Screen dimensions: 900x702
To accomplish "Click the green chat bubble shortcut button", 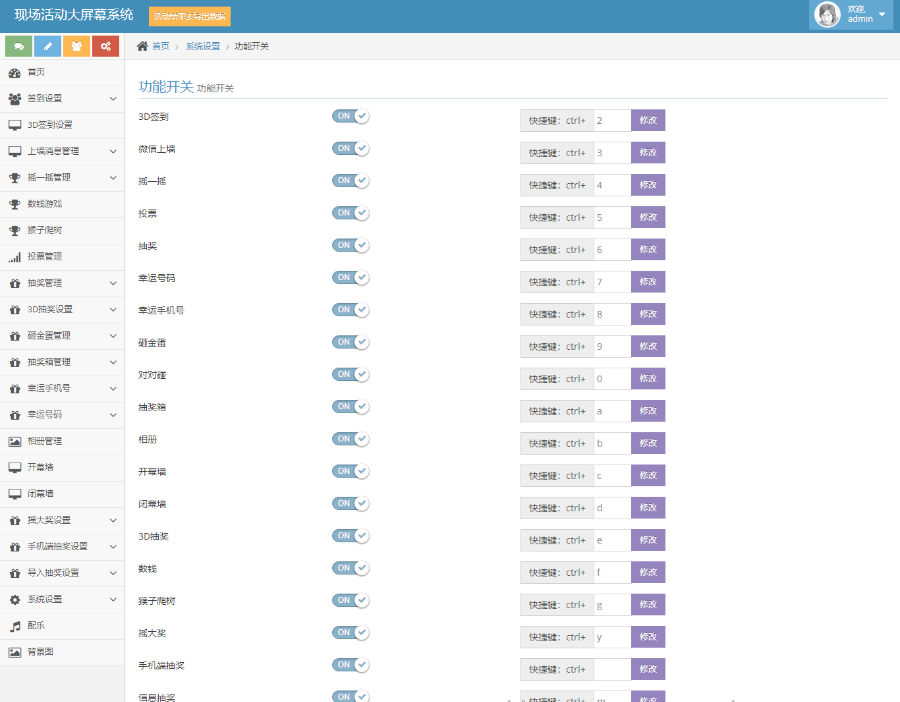I will [19, 46].
